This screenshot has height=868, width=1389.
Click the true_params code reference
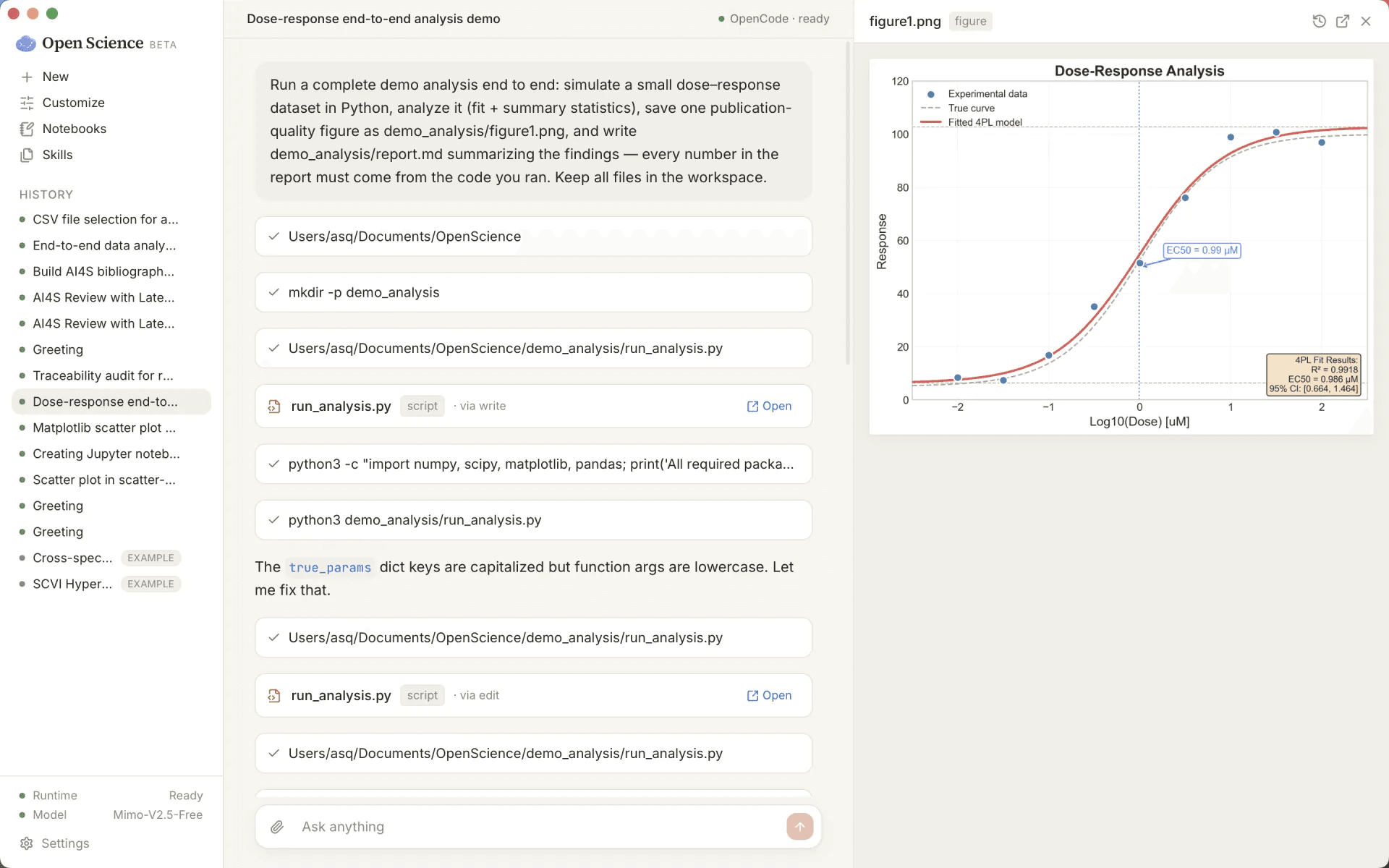[330, 568]
